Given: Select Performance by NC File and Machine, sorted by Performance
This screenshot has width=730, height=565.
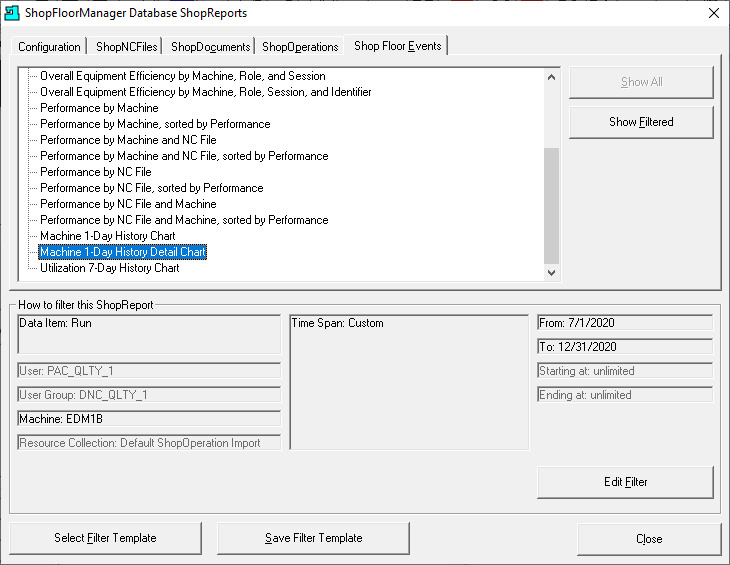Looking at the screenshot, I should coord(184,220).
